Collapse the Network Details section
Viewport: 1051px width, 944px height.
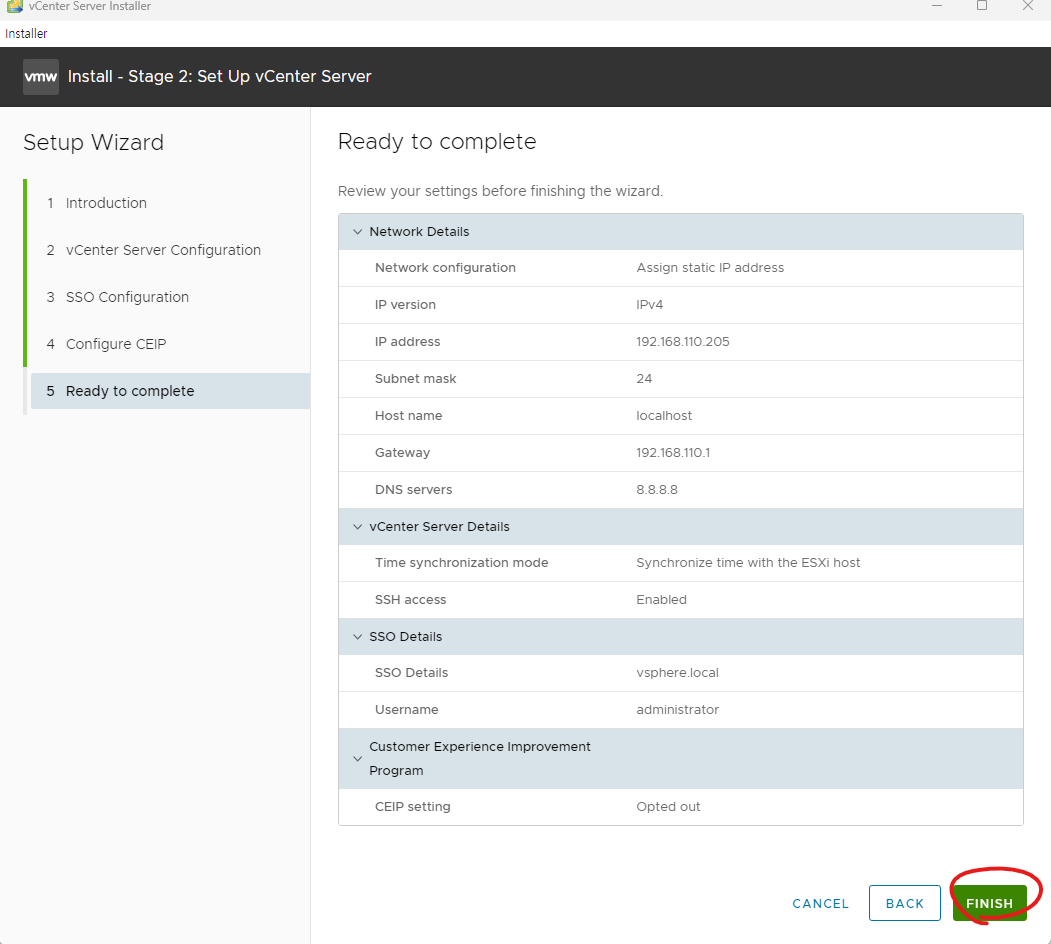click(357, 231)
